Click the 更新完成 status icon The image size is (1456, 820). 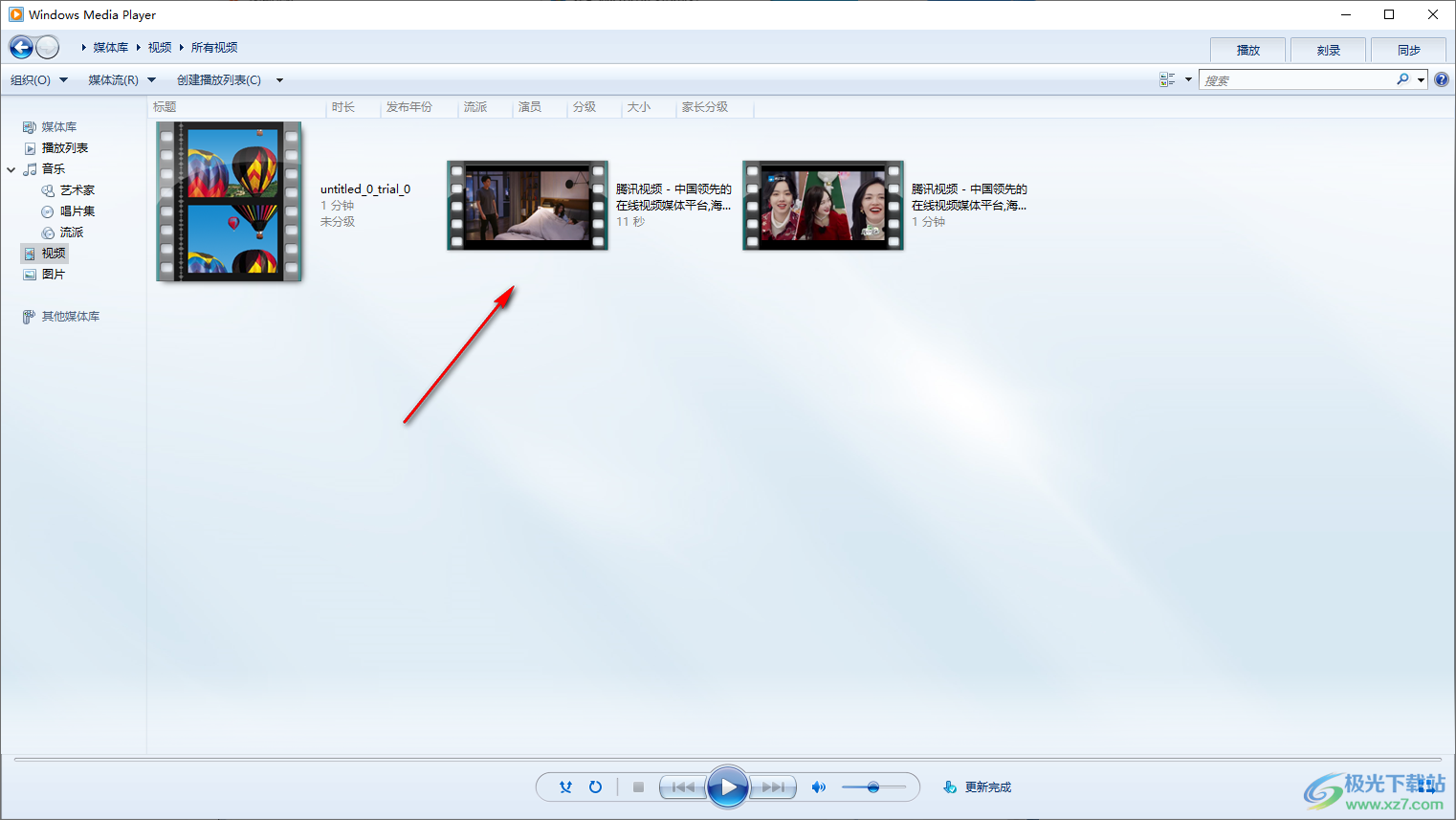click(949, 787)
